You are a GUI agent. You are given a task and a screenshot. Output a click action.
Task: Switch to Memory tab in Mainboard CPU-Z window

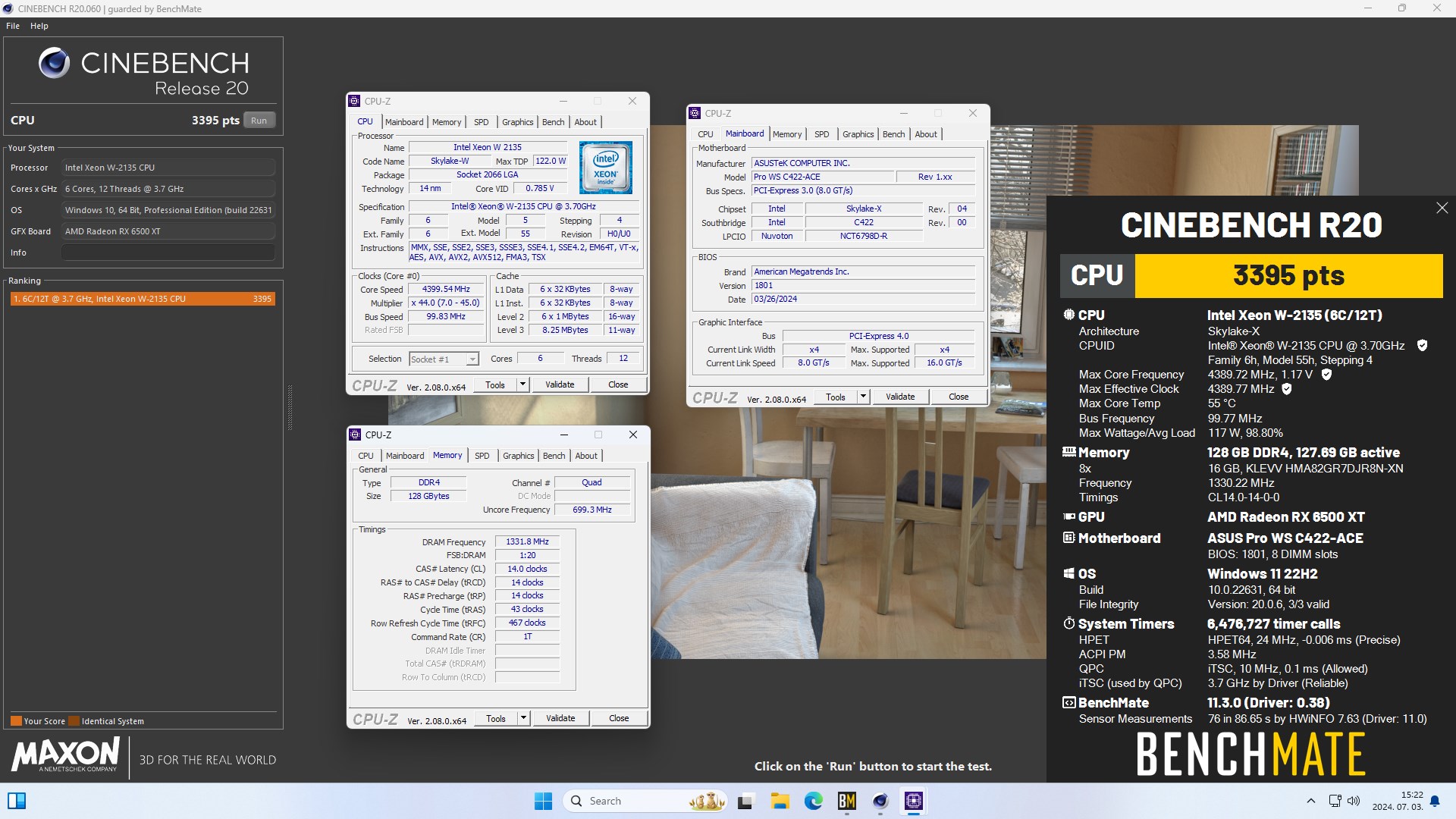787,134
